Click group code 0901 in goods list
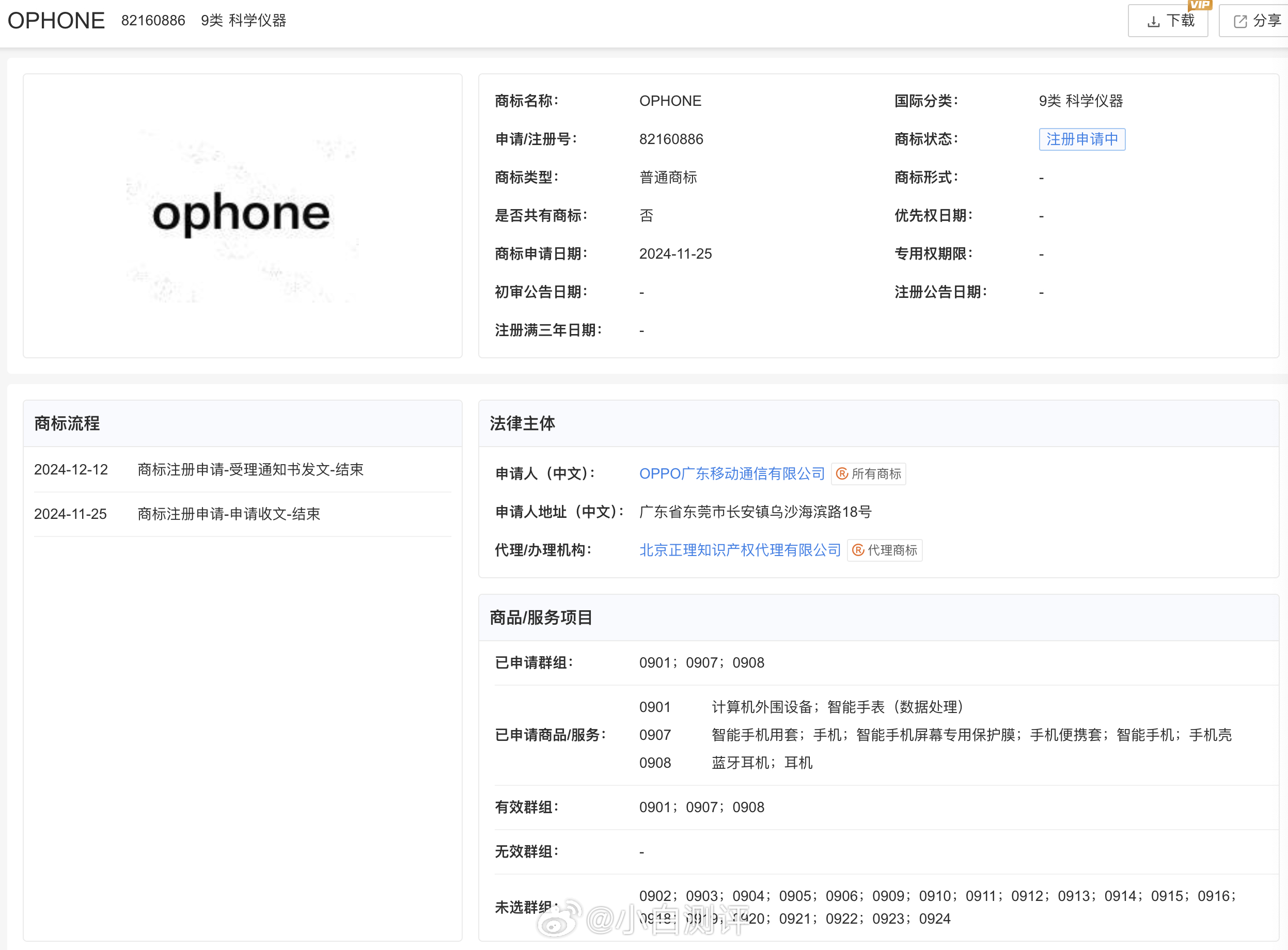The width and height of the screenshot is (1288, 950). (x=655, y=707)
